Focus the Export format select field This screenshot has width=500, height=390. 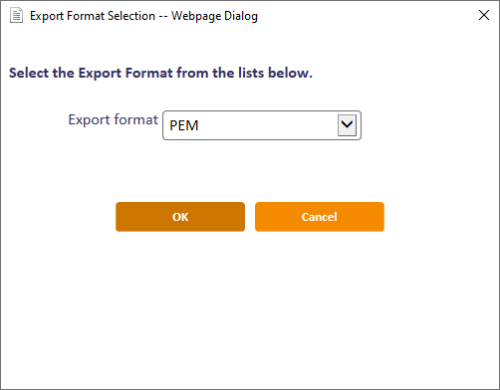coord(262,125)
